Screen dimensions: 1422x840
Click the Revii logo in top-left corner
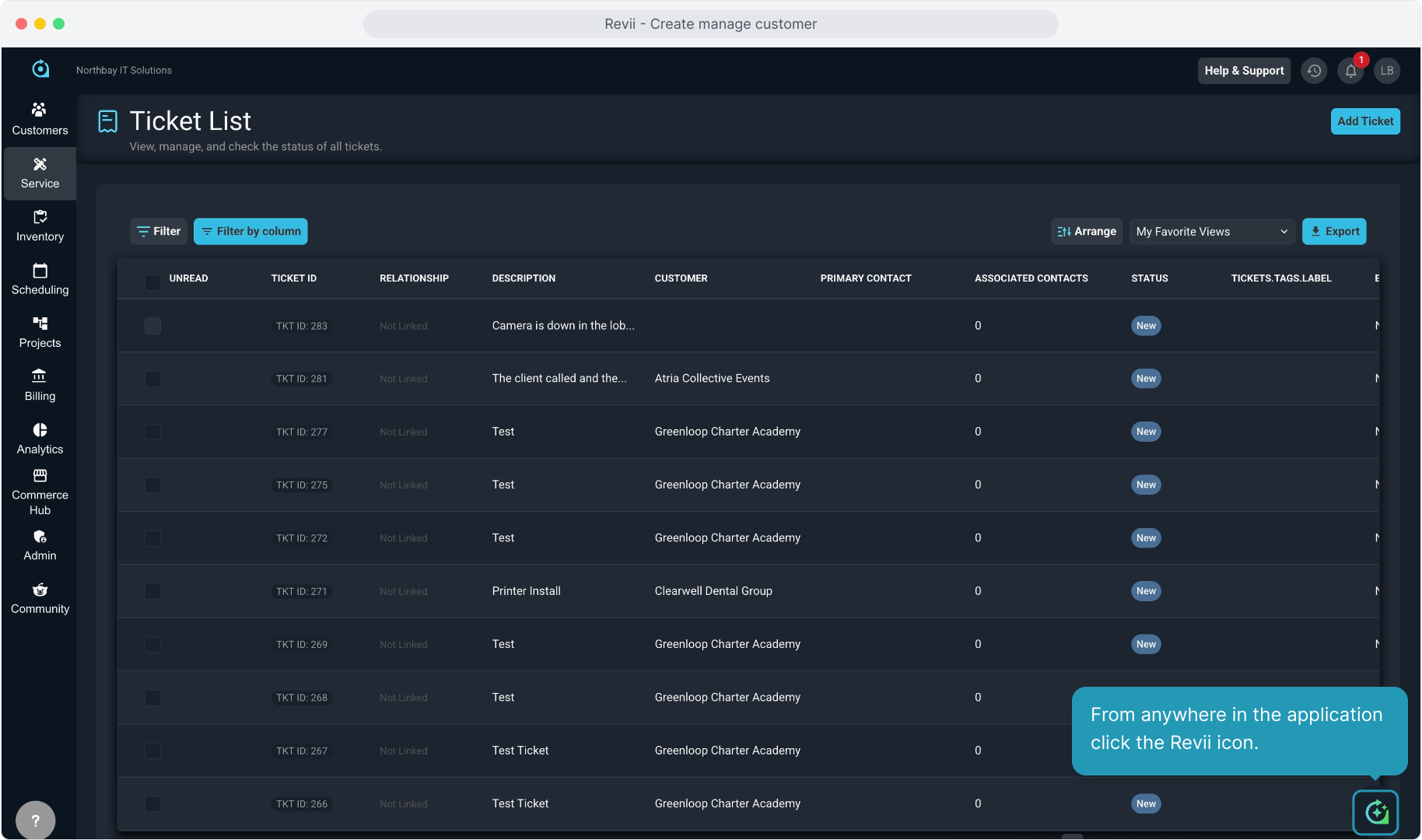click(x=40, y=69)
